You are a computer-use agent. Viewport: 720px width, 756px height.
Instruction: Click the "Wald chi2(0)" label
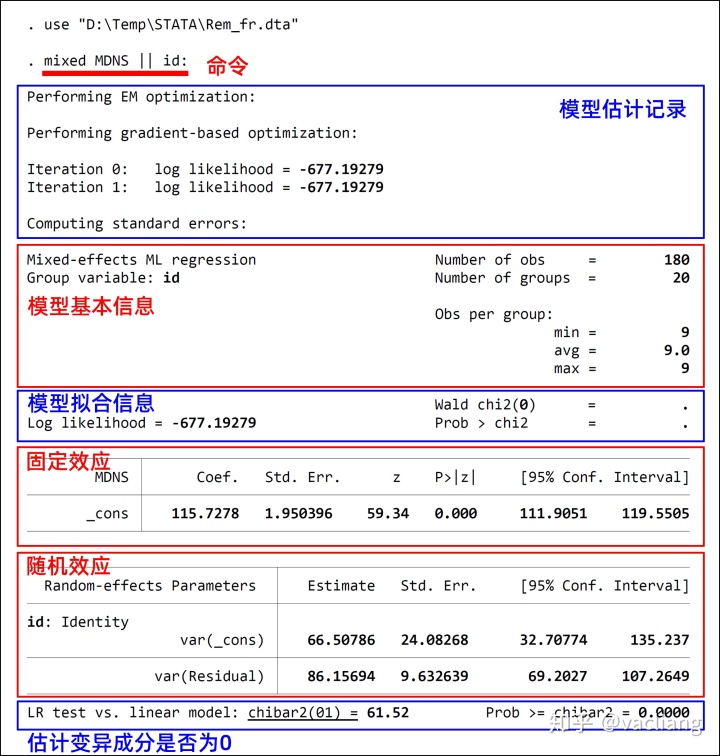pos(485,405)
